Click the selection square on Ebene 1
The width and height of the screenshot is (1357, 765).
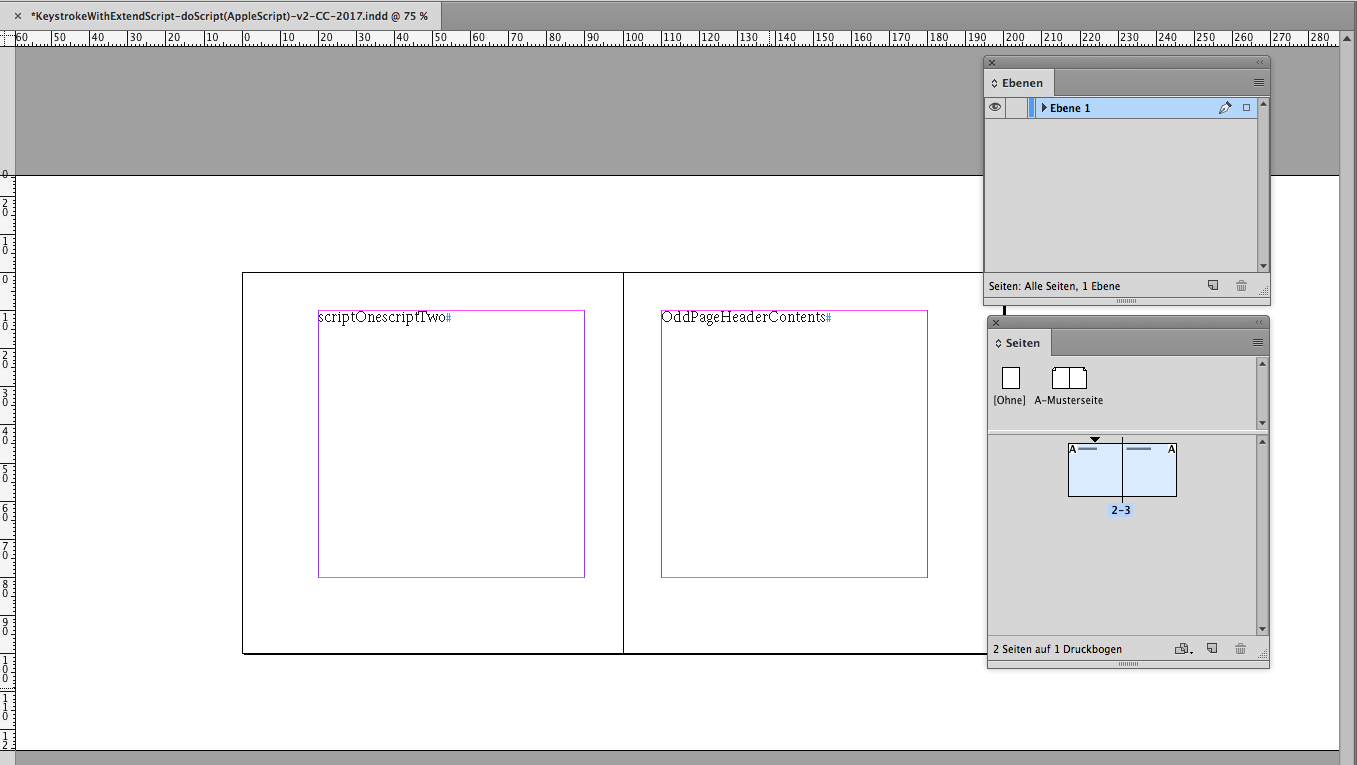(x=1247, y=108)
